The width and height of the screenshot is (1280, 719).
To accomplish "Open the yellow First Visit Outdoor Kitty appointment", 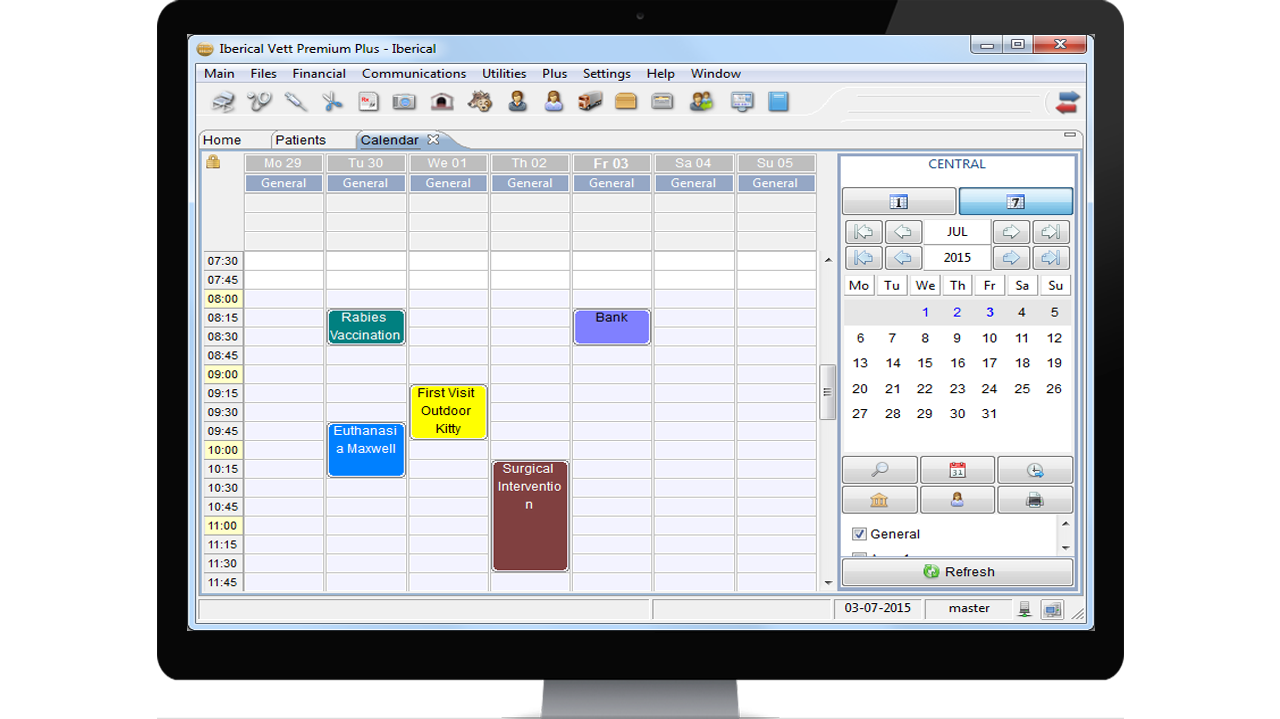I will click(448, 411).
